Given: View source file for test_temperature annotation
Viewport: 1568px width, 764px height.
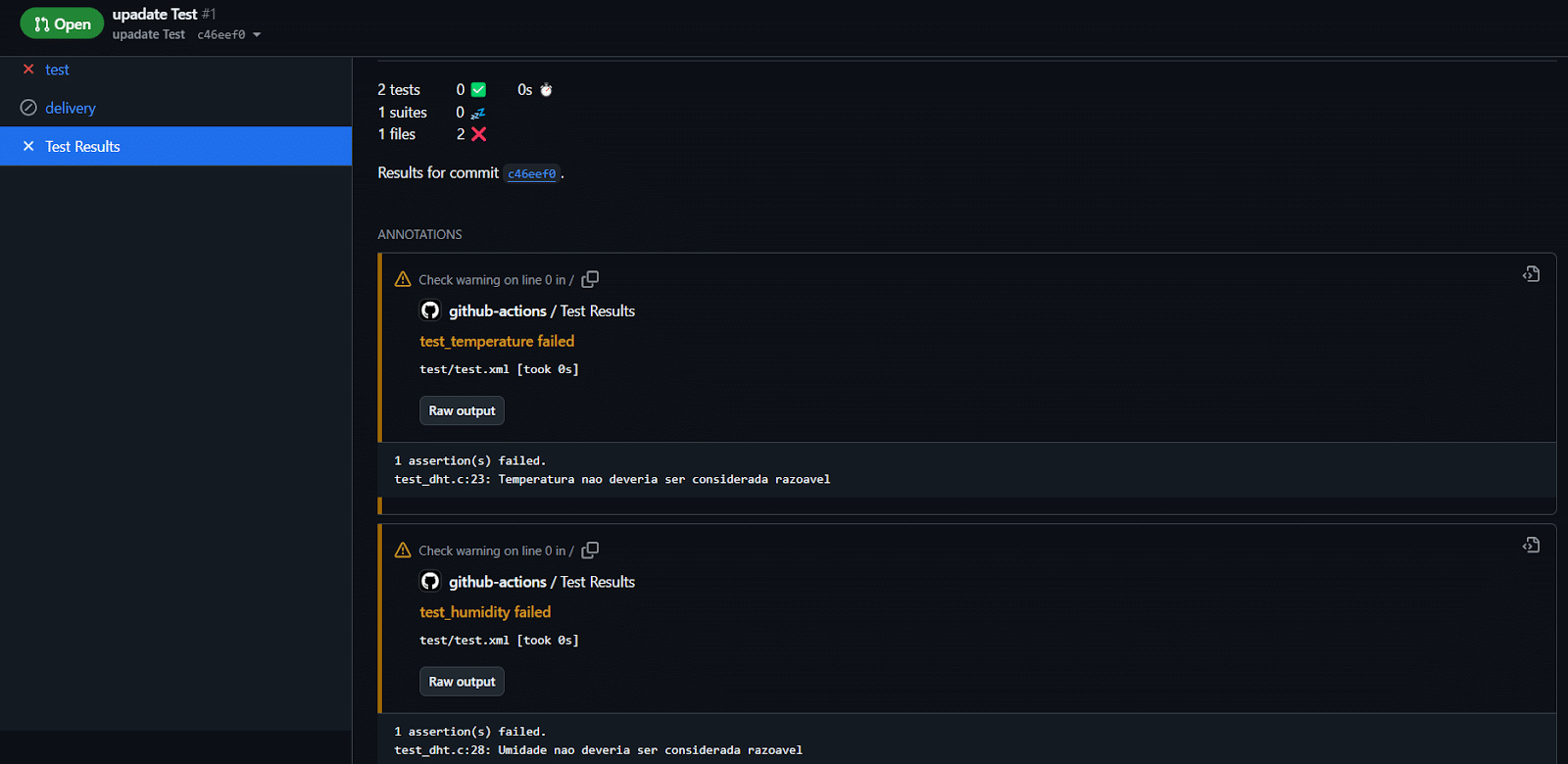Looking at the screenshot, I should point(1531,274).
